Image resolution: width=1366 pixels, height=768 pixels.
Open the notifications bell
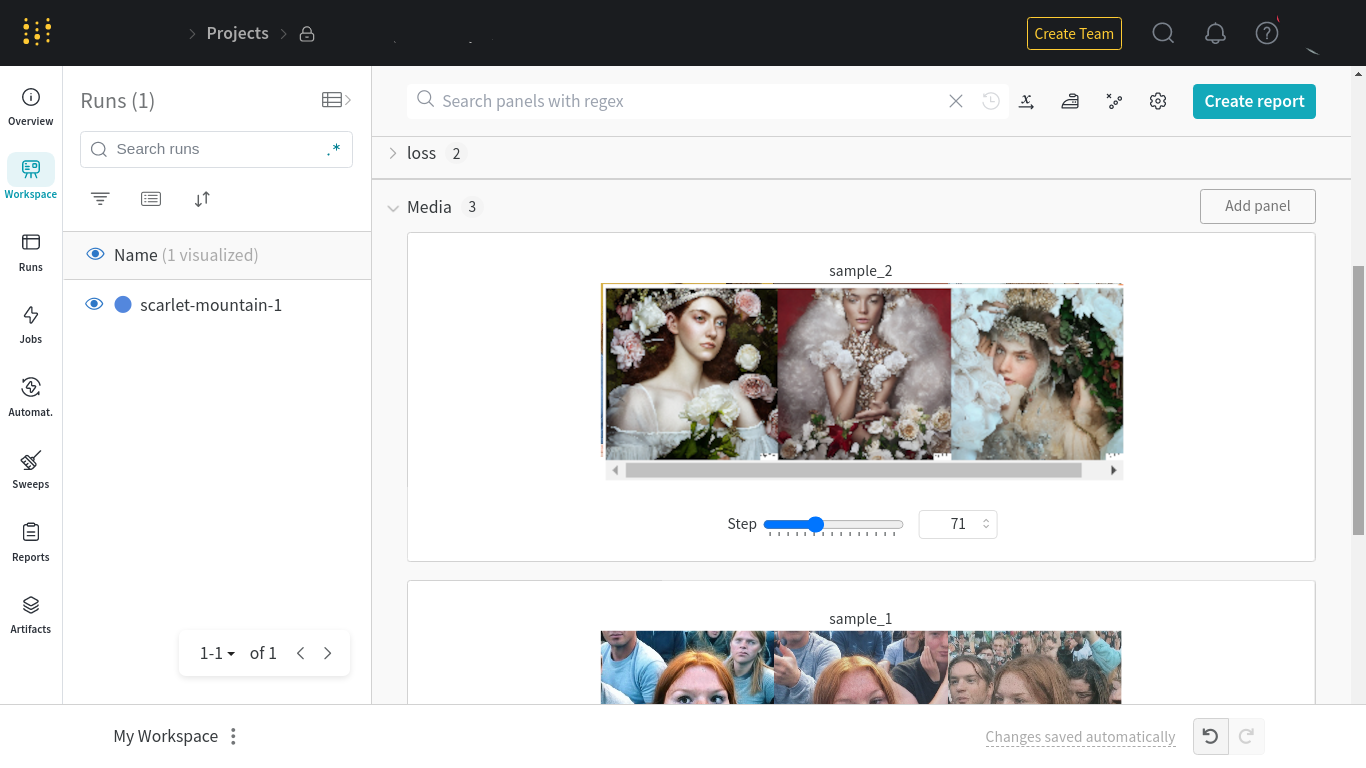[x=1215, y=33]
